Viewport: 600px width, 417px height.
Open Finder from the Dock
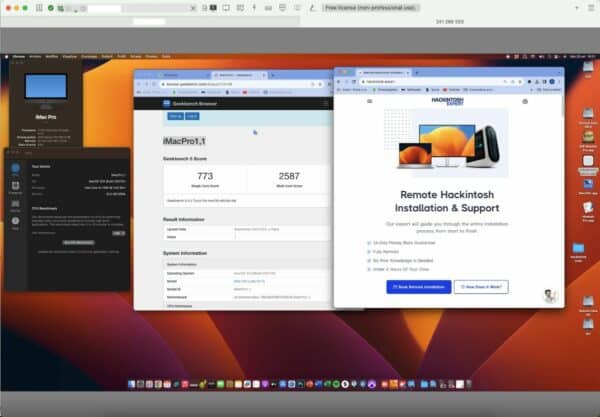[132, 384]
